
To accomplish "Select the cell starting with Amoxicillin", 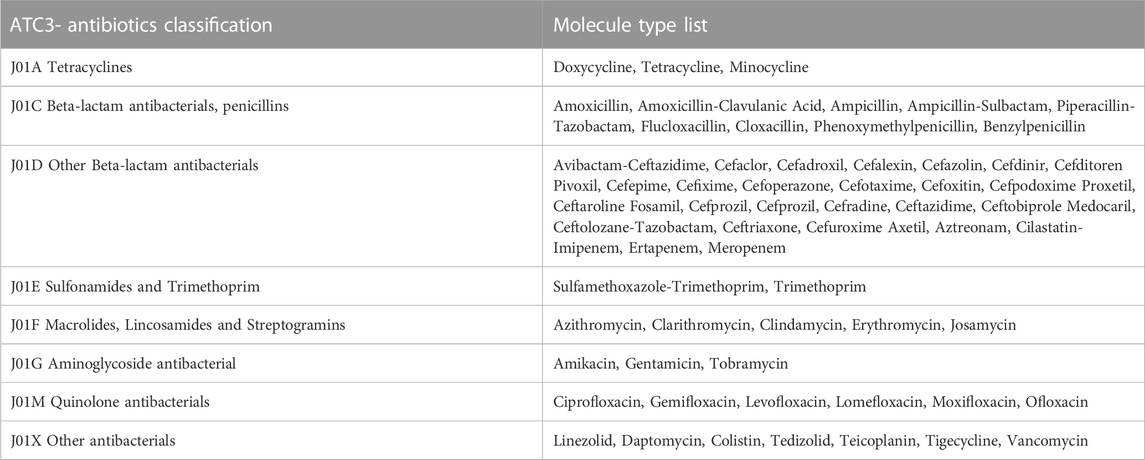I will (844, 116).
